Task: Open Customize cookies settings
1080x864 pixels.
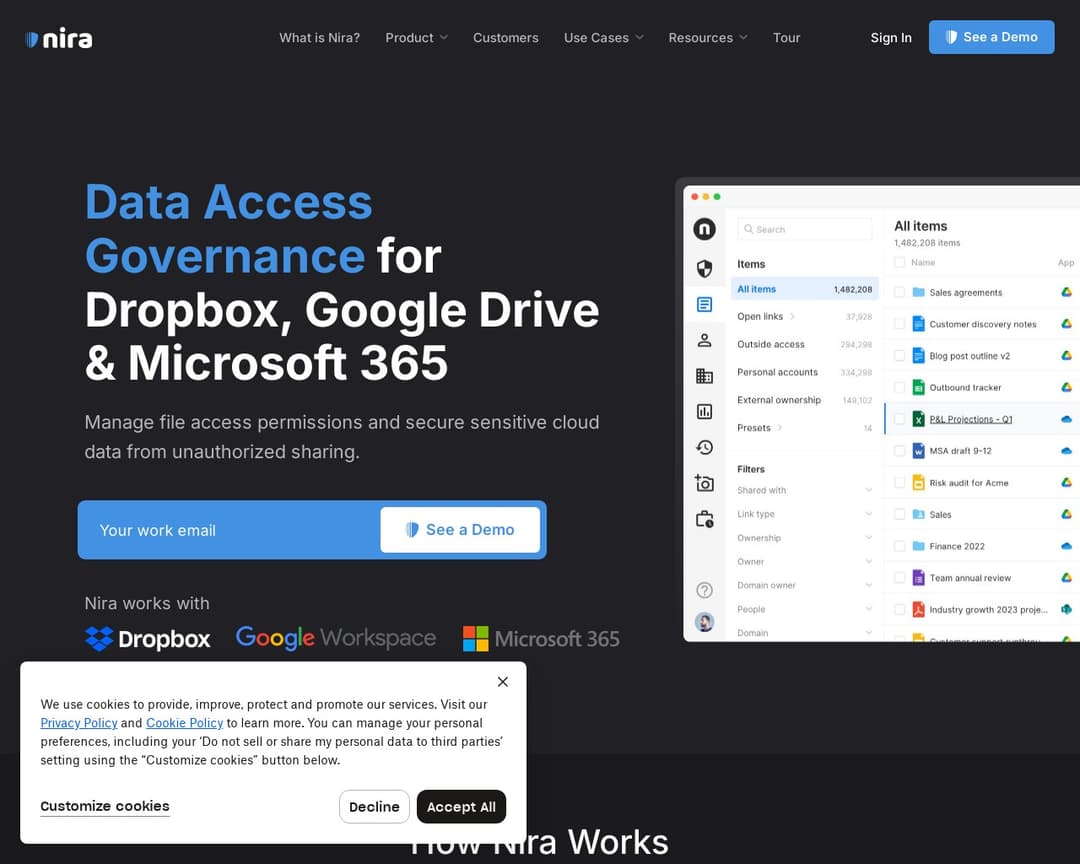Action: coord(105,806)
